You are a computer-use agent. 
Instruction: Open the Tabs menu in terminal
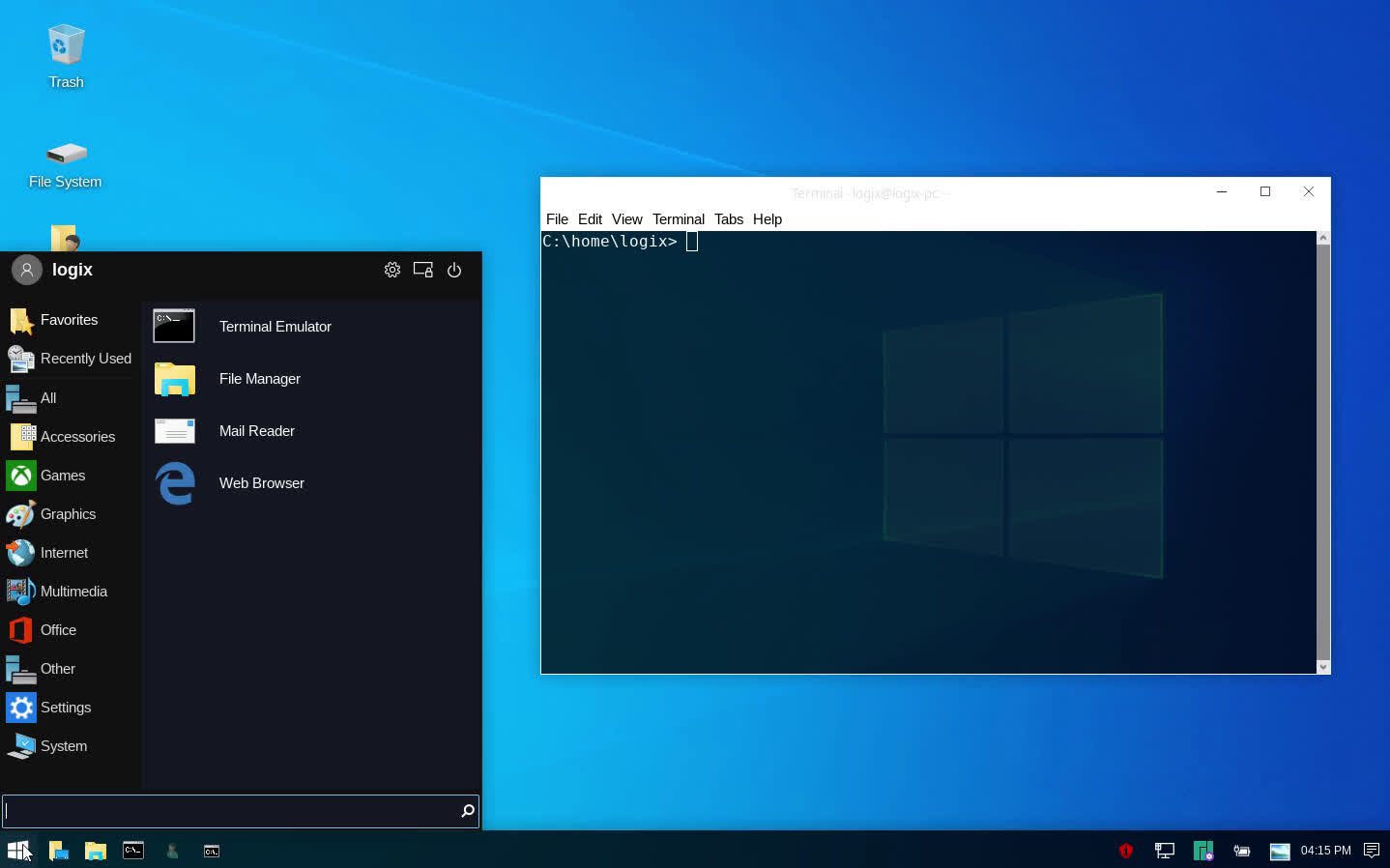[x=728, y=219]
